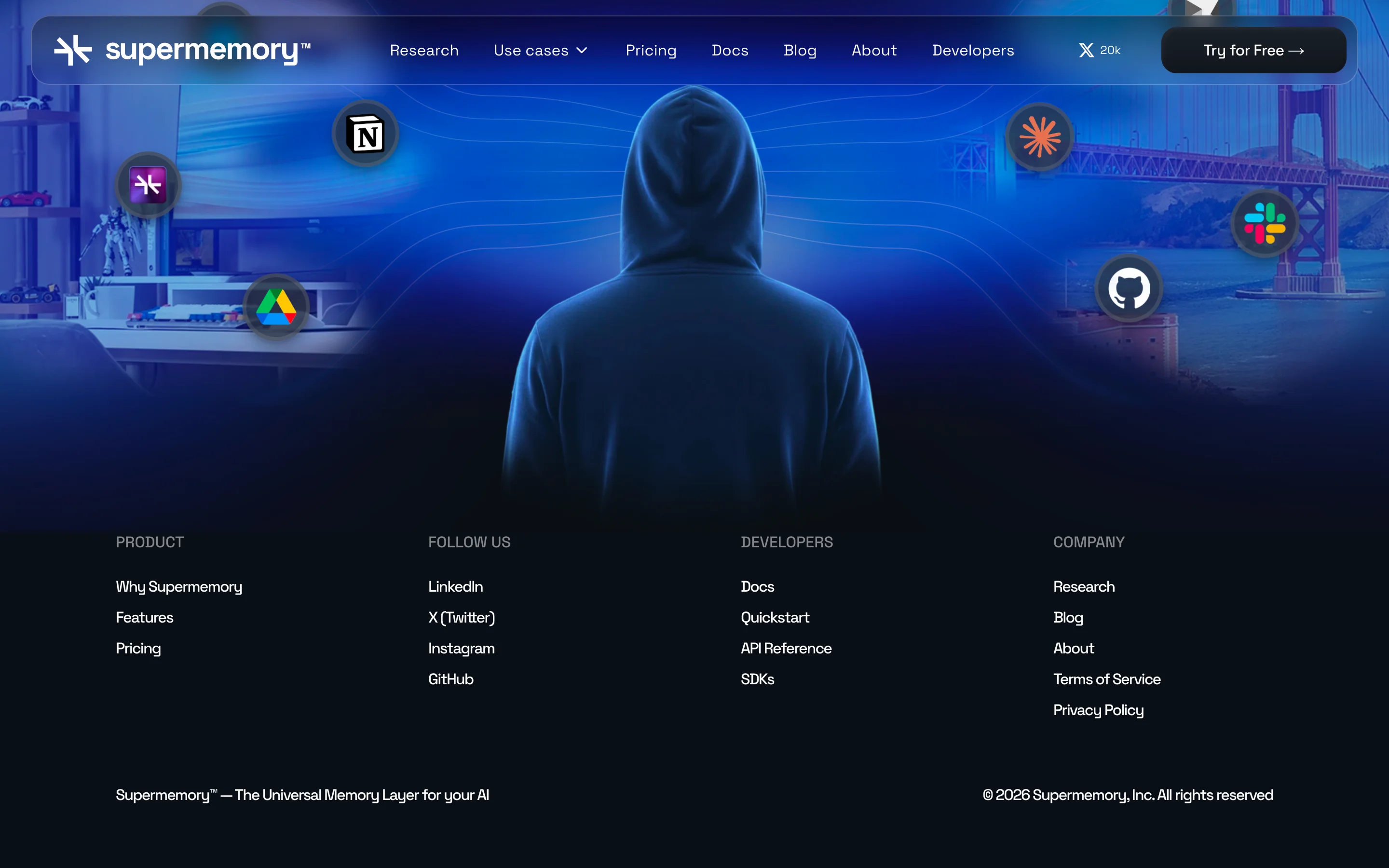Open the API Reference footer link

click(786, 648)
